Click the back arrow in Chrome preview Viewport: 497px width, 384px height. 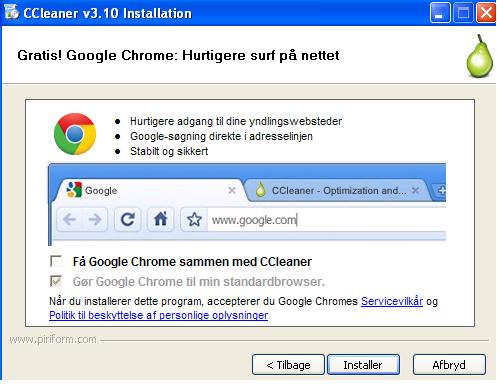[70, 219]
